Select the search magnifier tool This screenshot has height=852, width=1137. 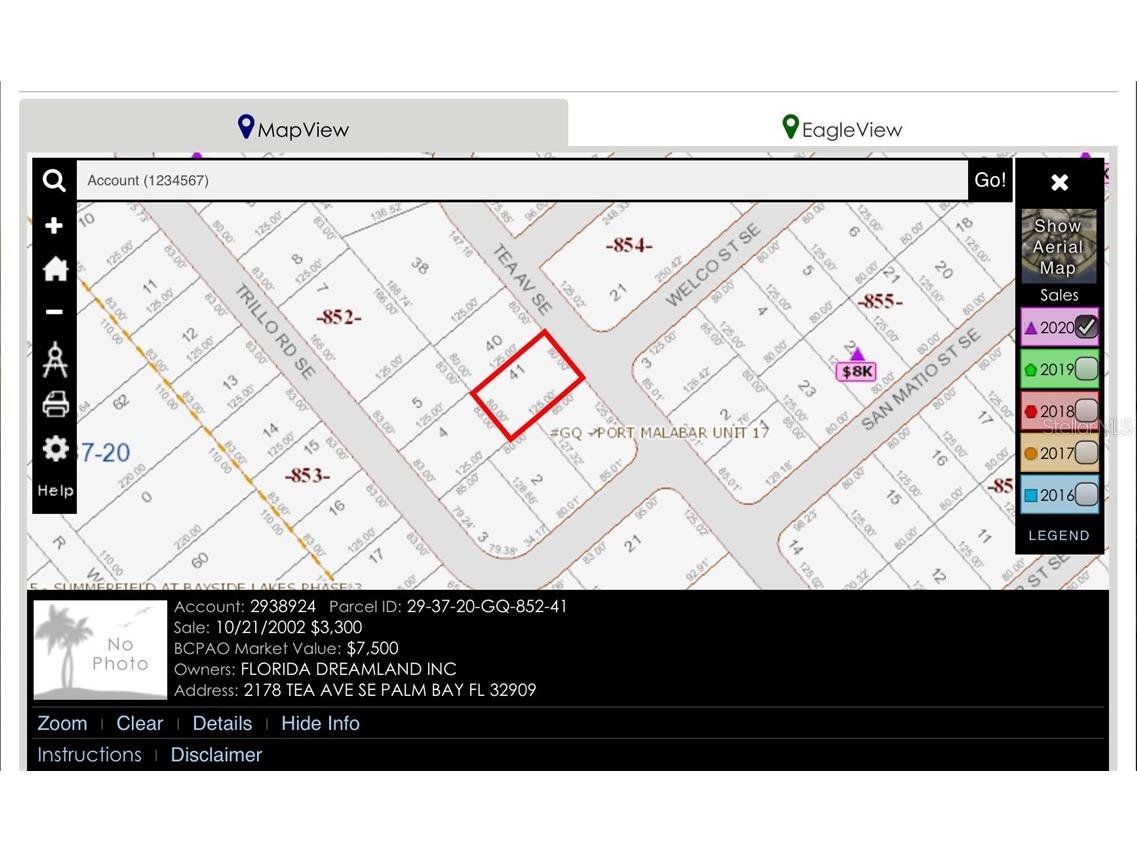[54, 181]
